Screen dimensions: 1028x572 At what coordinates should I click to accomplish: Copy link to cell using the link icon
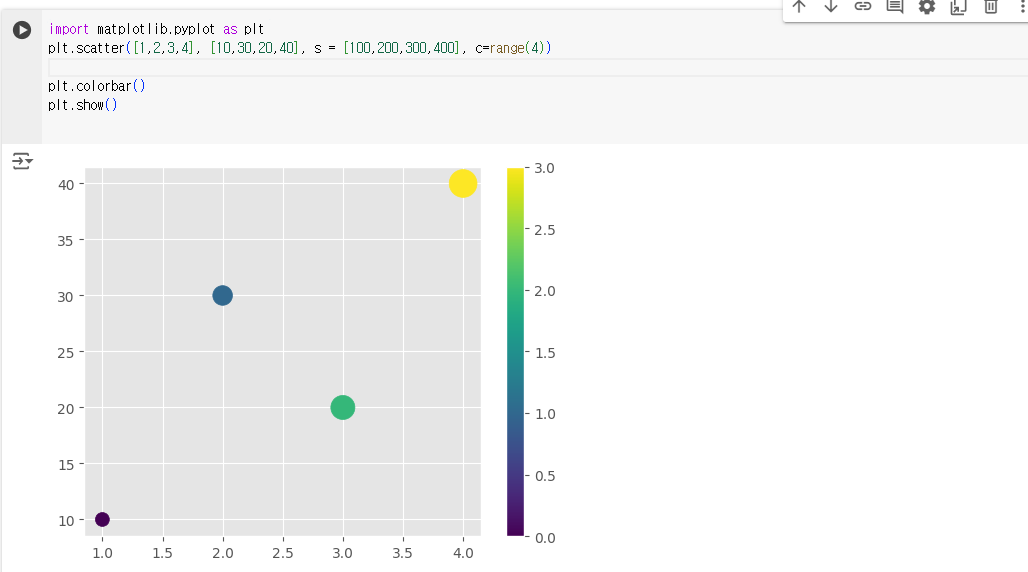(x=863, y=7)
